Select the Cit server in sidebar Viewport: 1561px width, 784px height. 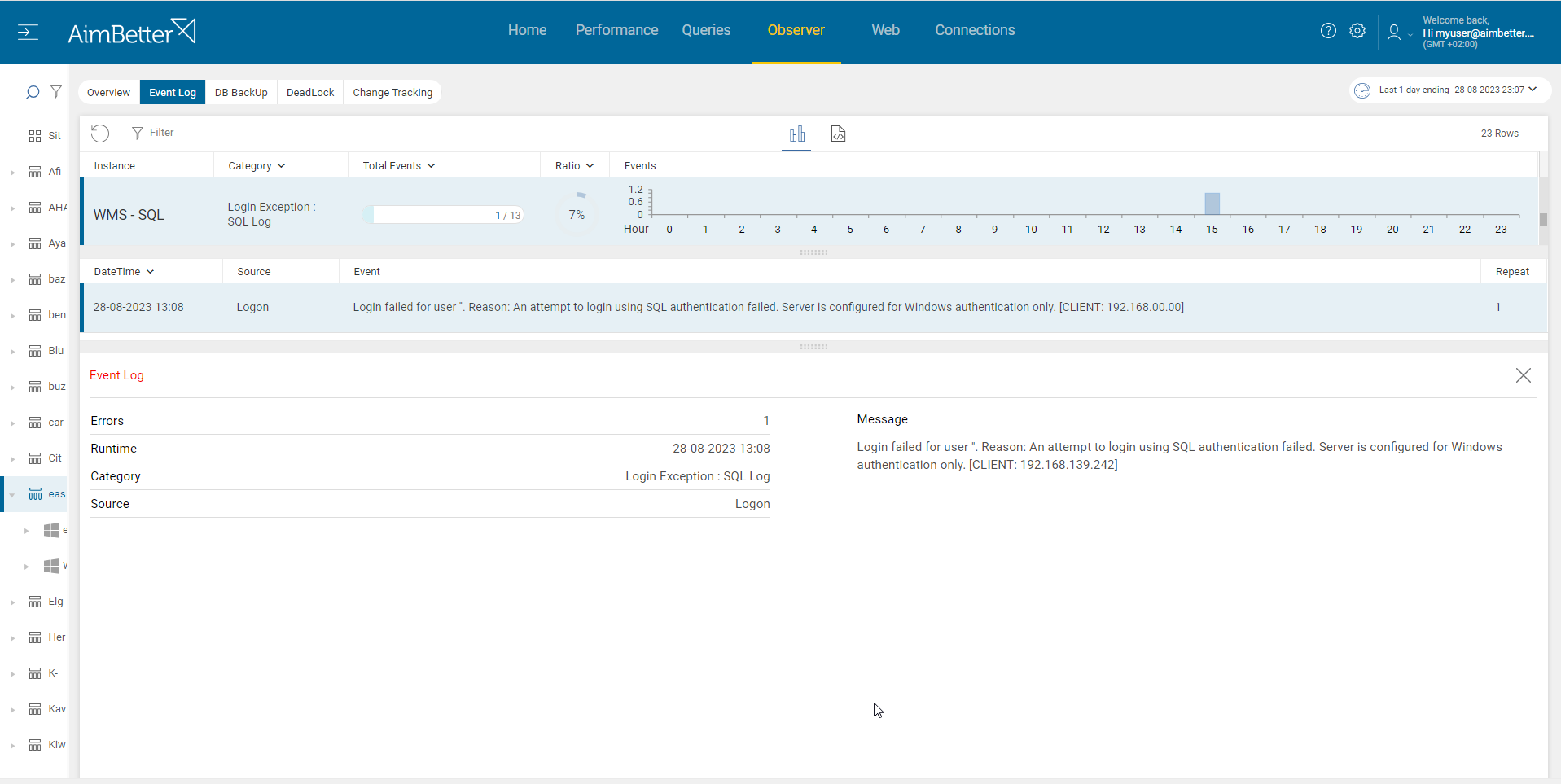tap(46, 458)
